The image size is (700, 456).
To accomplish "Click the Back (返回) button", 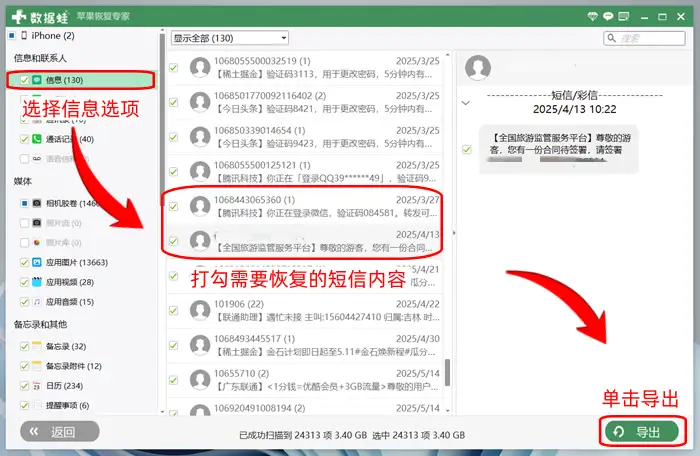I will 60,431.
